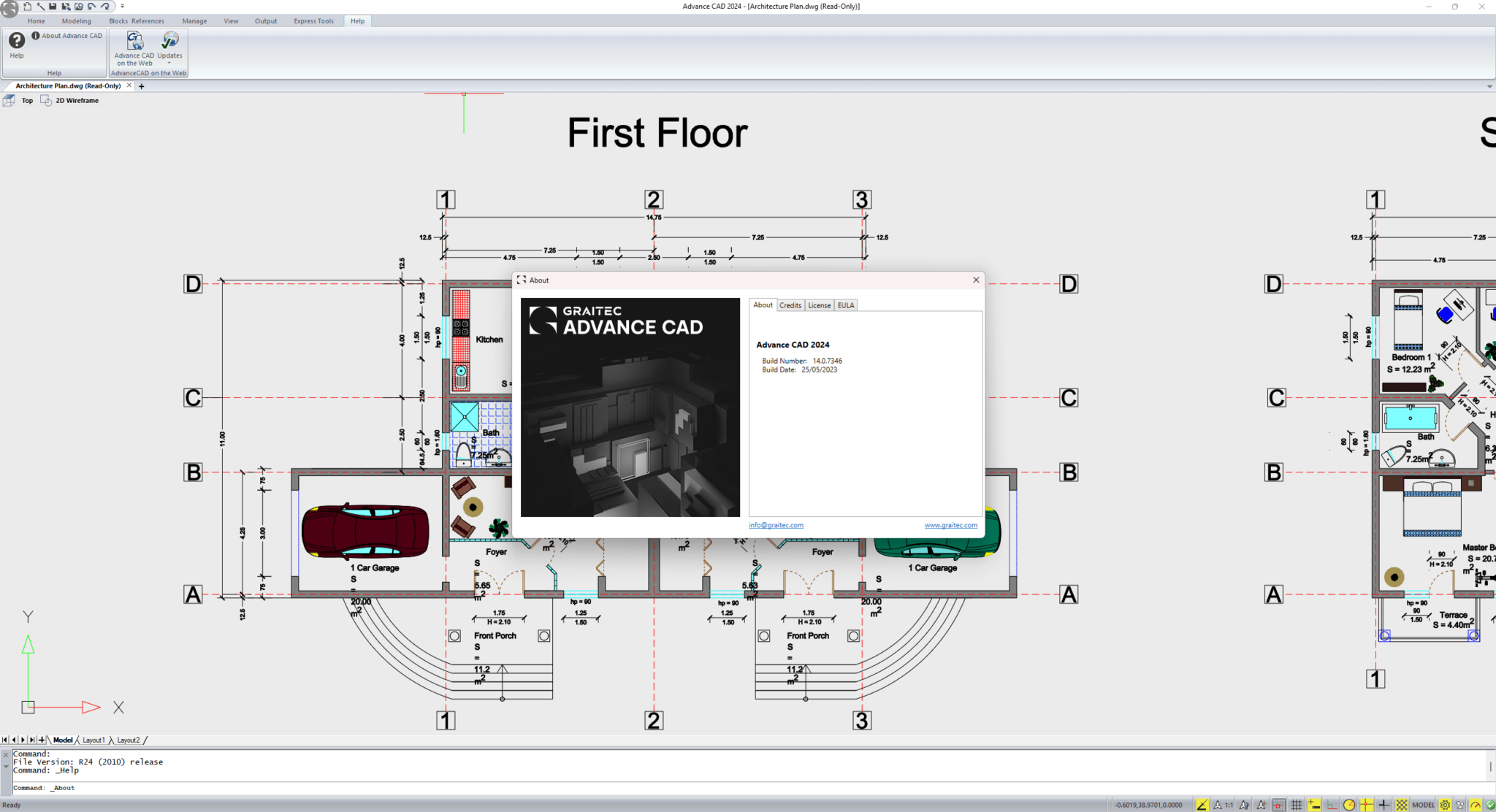
Task: Open the Express Tools ribbon tab
Action: [x=313, y=21]
